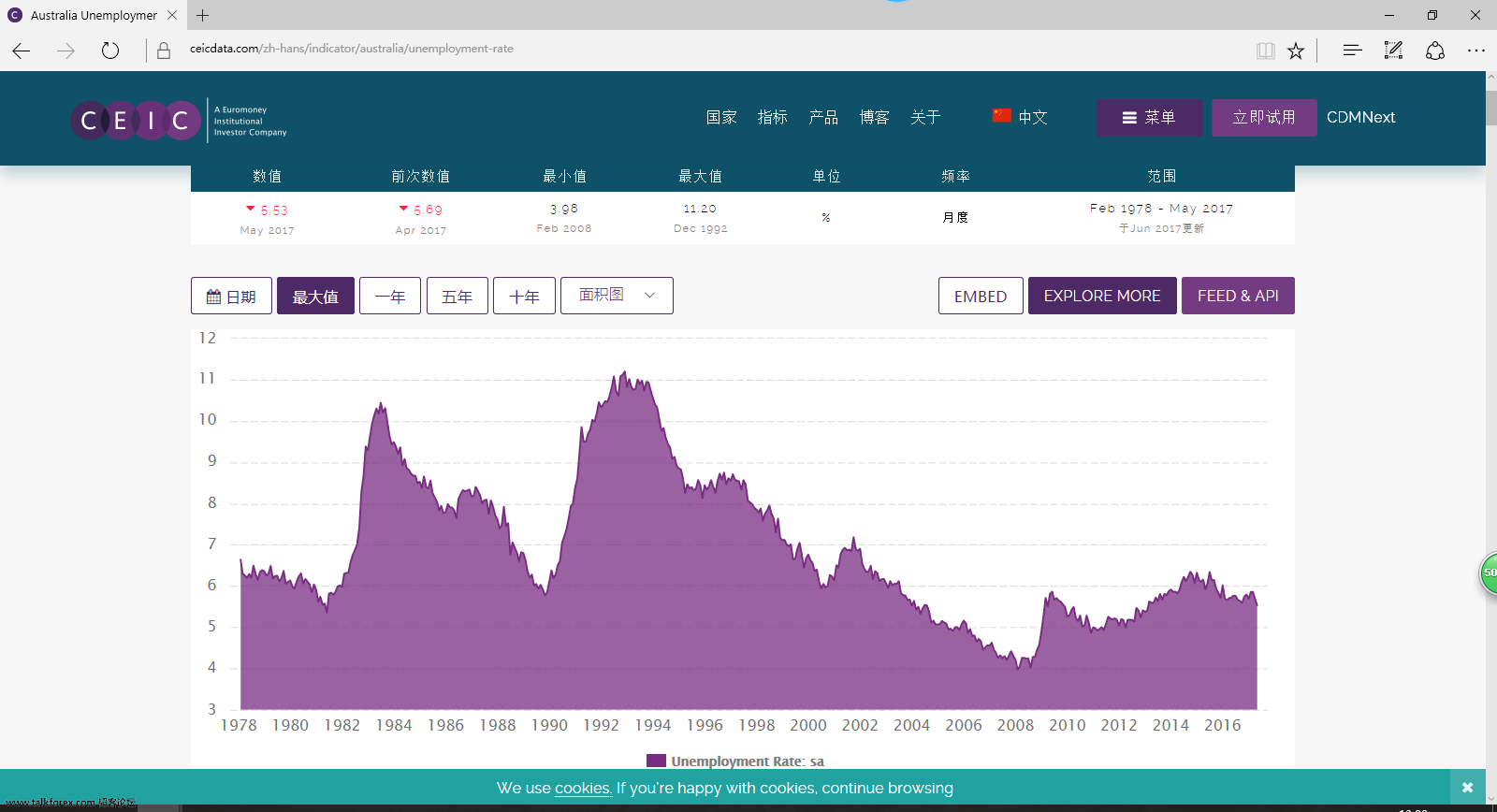Image resolution: width=1497 pixels, height=812 pixels.
Task: Click the 5.53 current value
Action: pos(274,210)
